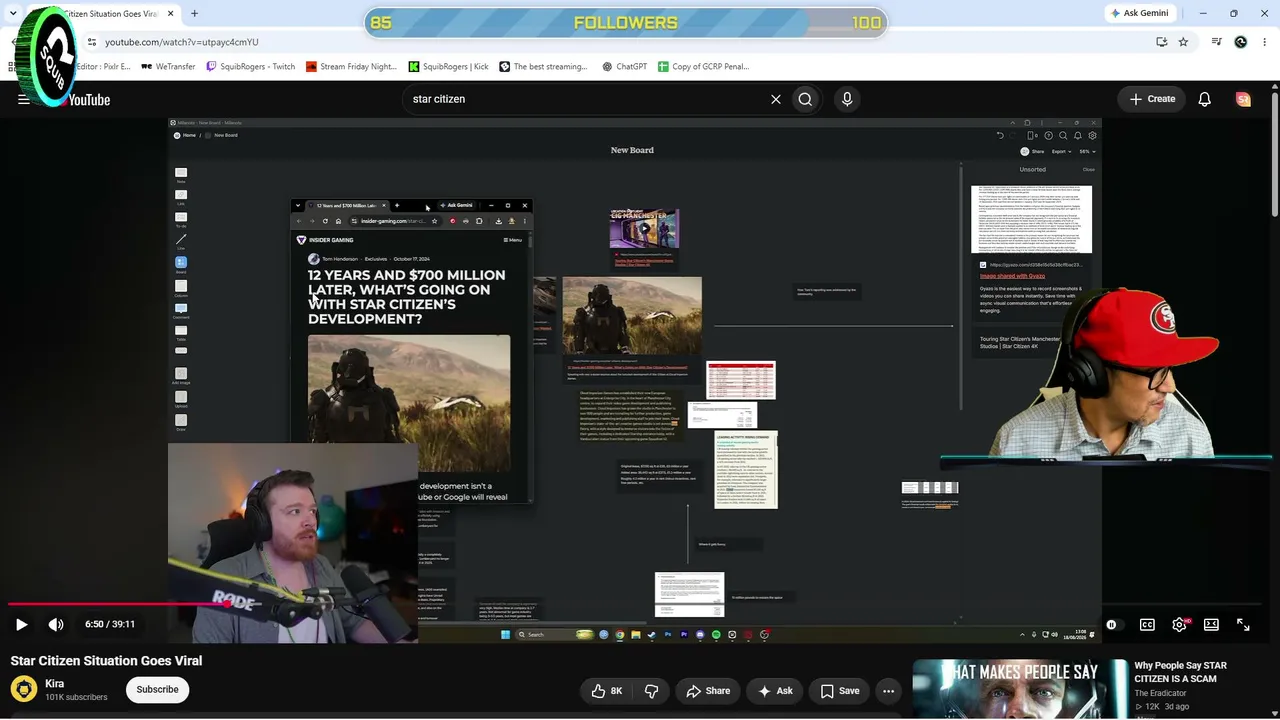Open the account avatar menu
This screenshot has height=720, width=1280.
pyautogui.click(x=1243, y=99)
